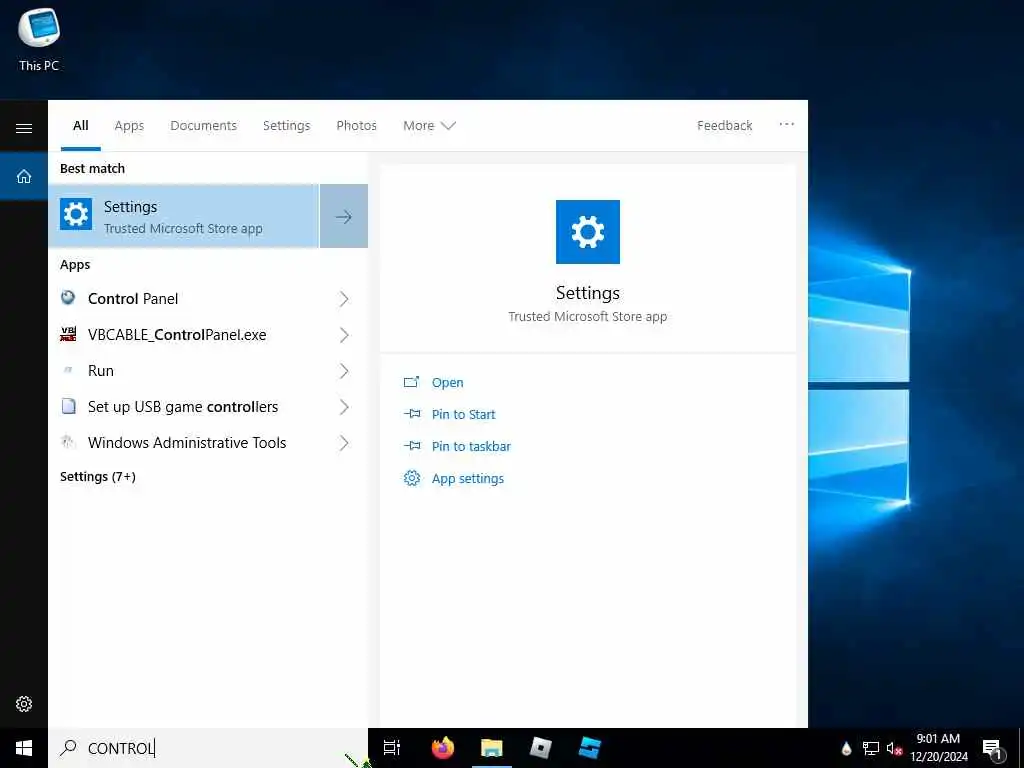
Task: Click the water drop tray icon
Action: click(x=846, y=748)
